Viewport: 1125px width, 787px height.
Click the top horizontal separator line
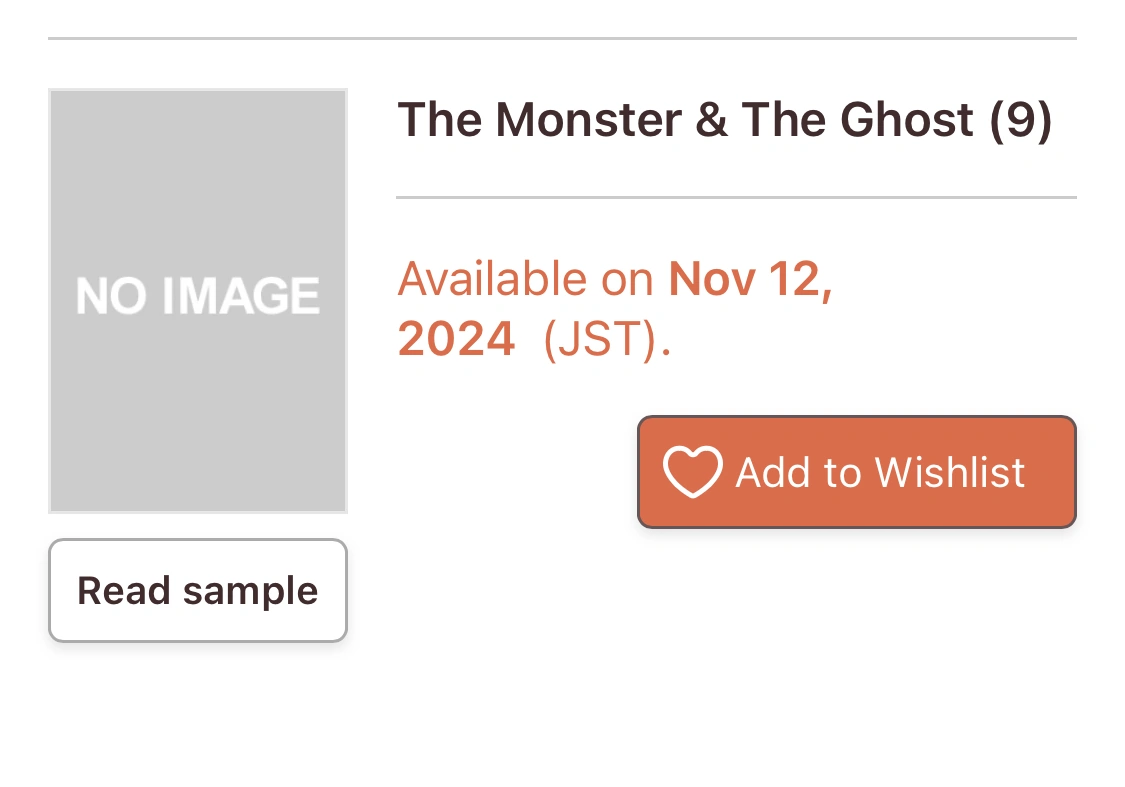562,38
